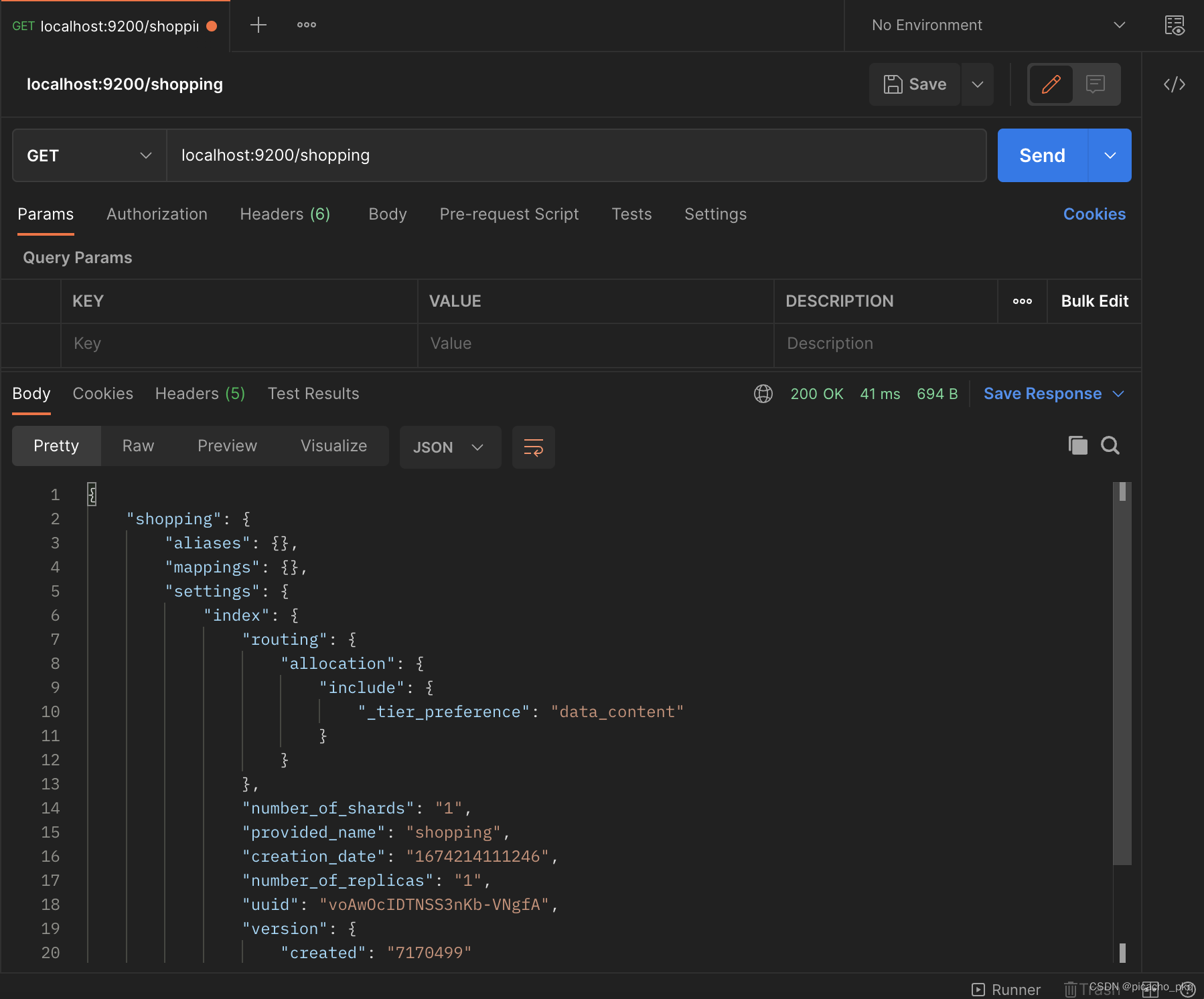Open a new request tab with plus icon

point(258,25)
